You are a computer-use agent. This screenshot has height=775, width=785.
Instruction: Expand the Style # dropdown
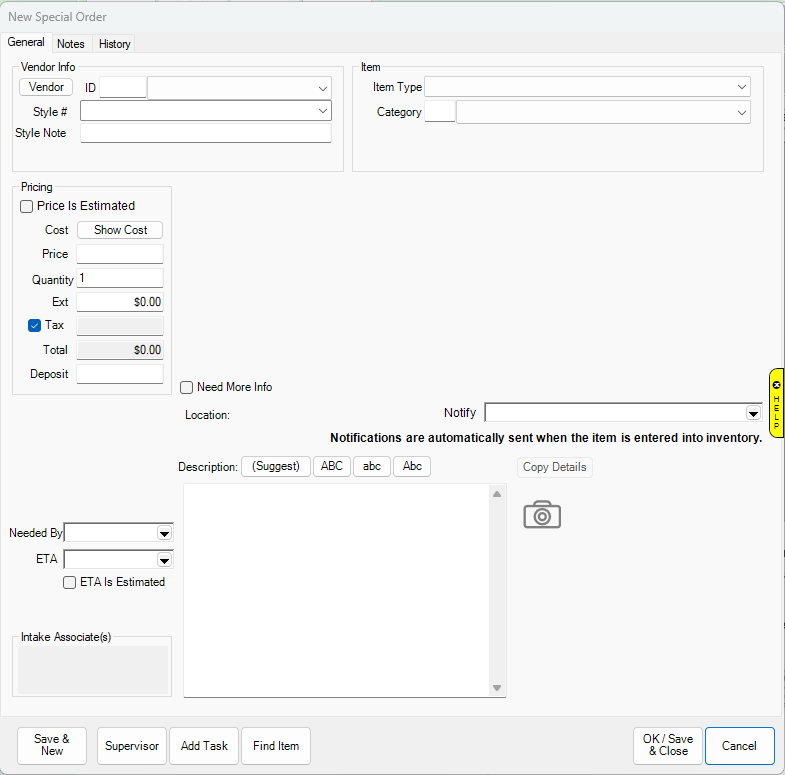click(322, 111)
